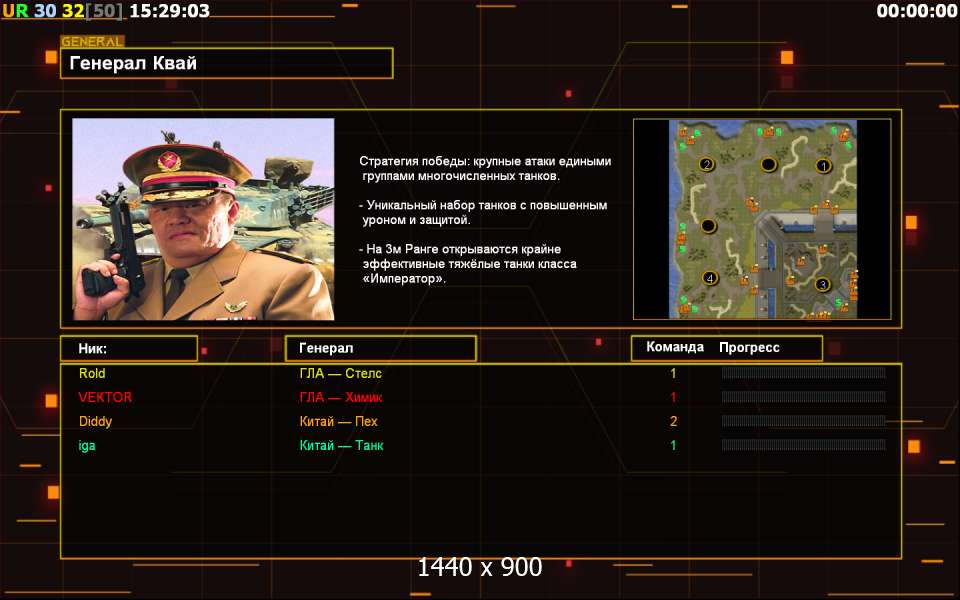Click VEKTOR's ГЛА — Химик general entry

coord(340,397)
